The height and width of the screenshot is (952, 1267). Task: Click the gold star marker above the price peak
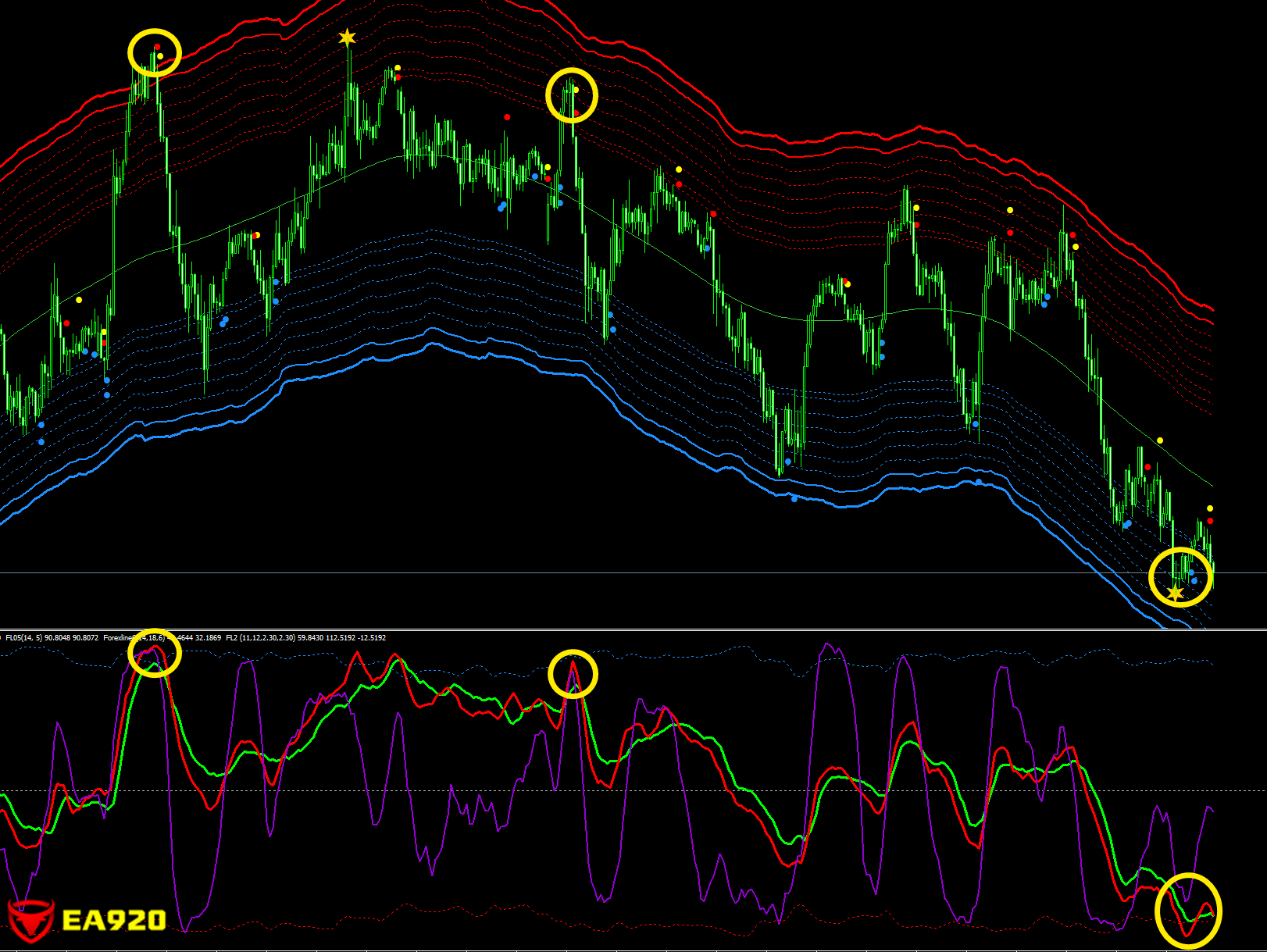pos(347,37)
